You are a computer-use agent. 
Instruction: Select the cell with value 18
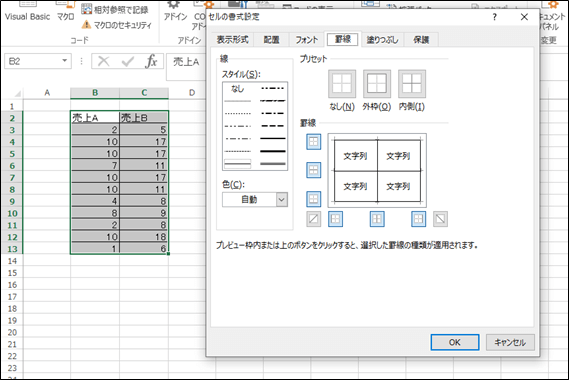pos(144,237)
